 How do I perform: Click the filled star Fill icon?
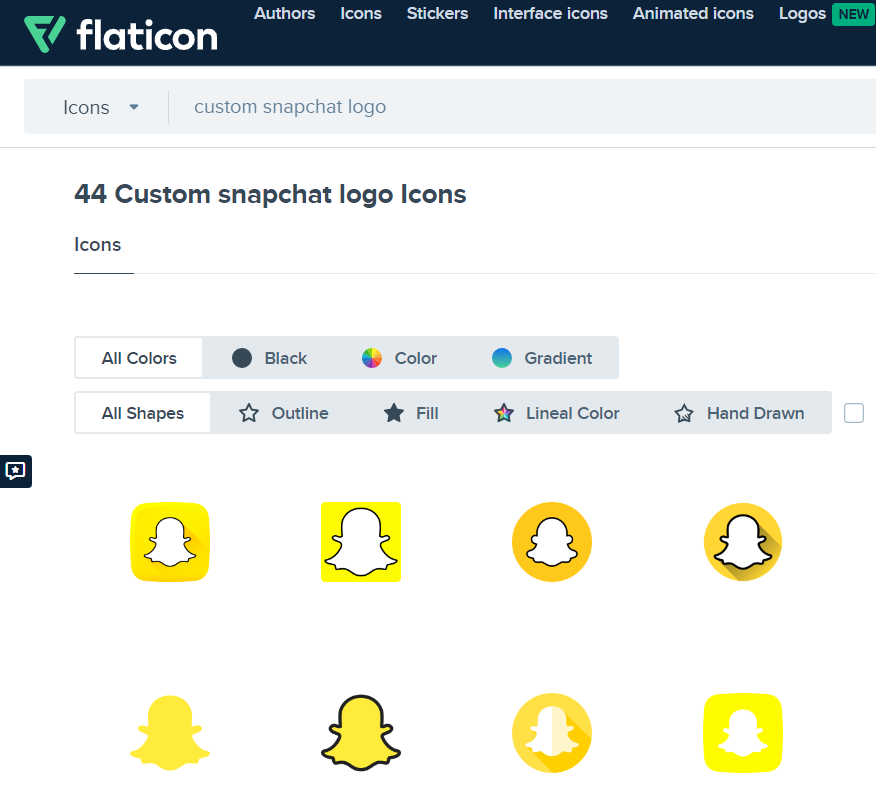pyautogui.click(x=394, y=413)
